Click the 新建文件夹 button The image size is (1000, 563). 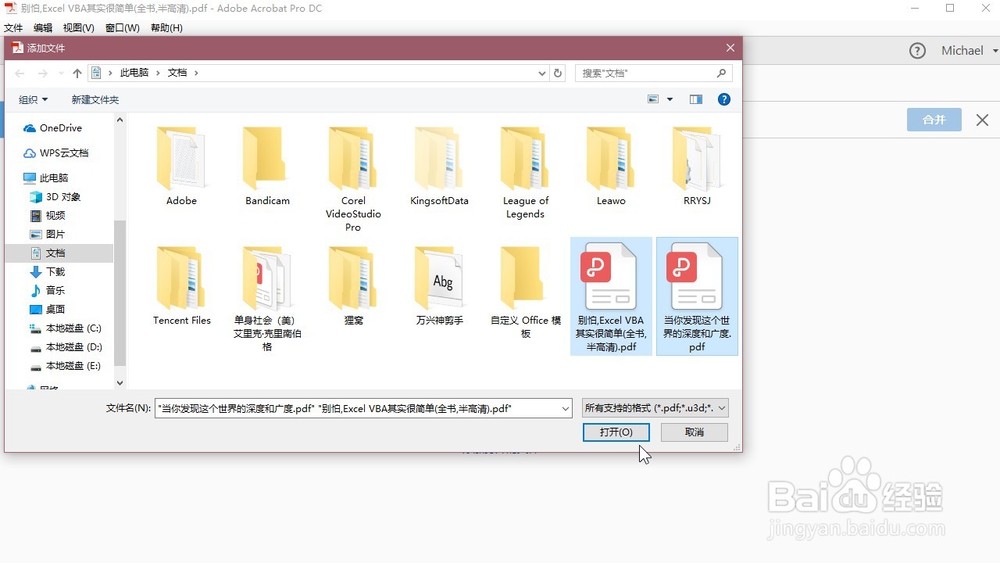95,99
